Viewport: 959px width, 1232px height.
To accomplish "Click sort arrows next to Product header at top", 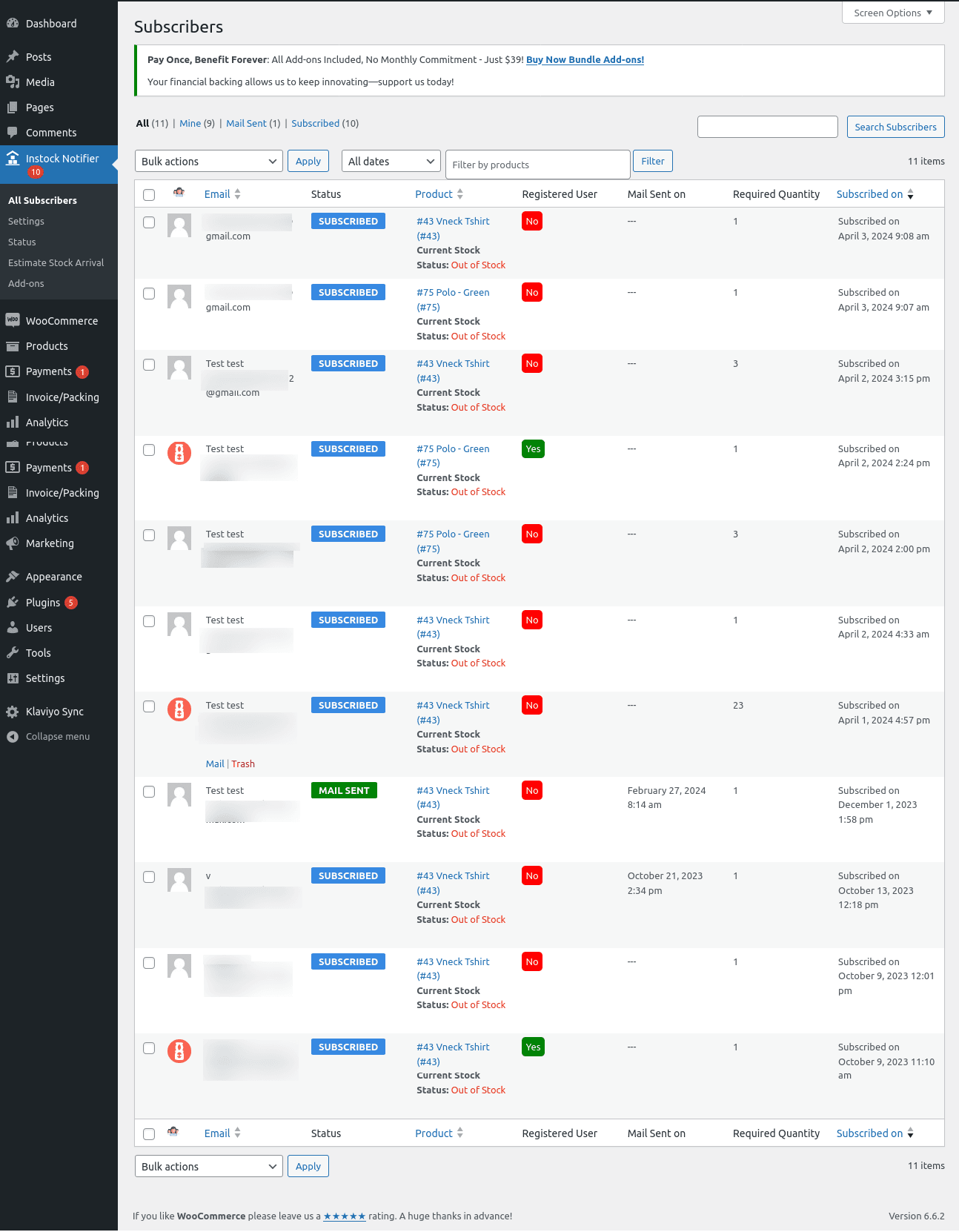I will click(x=460, y=193).
